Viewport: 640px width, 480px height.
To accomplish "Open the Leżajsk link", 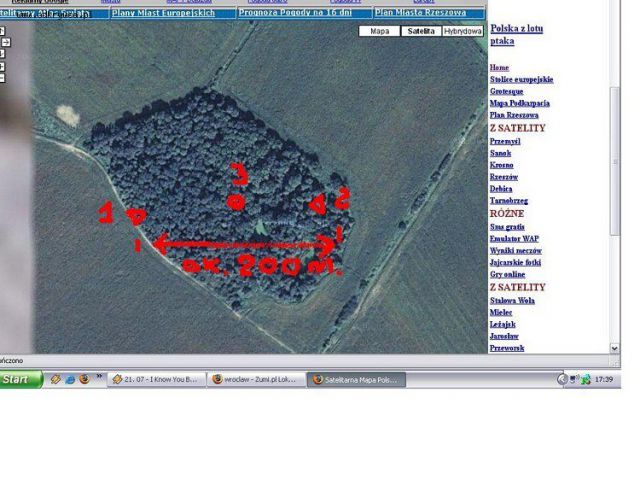I will 502,324.
